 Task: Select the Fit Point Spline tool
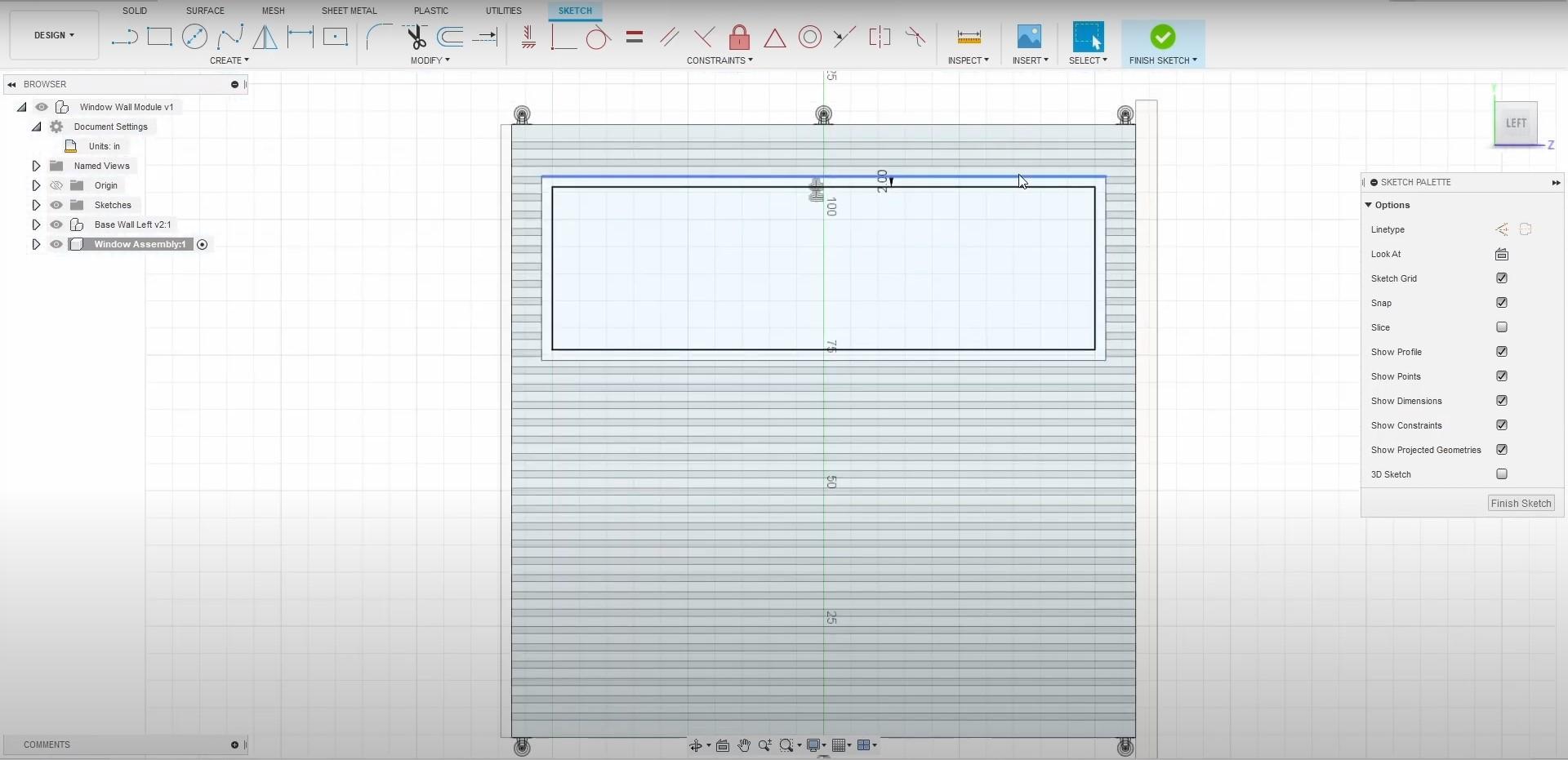pos(229,37)
